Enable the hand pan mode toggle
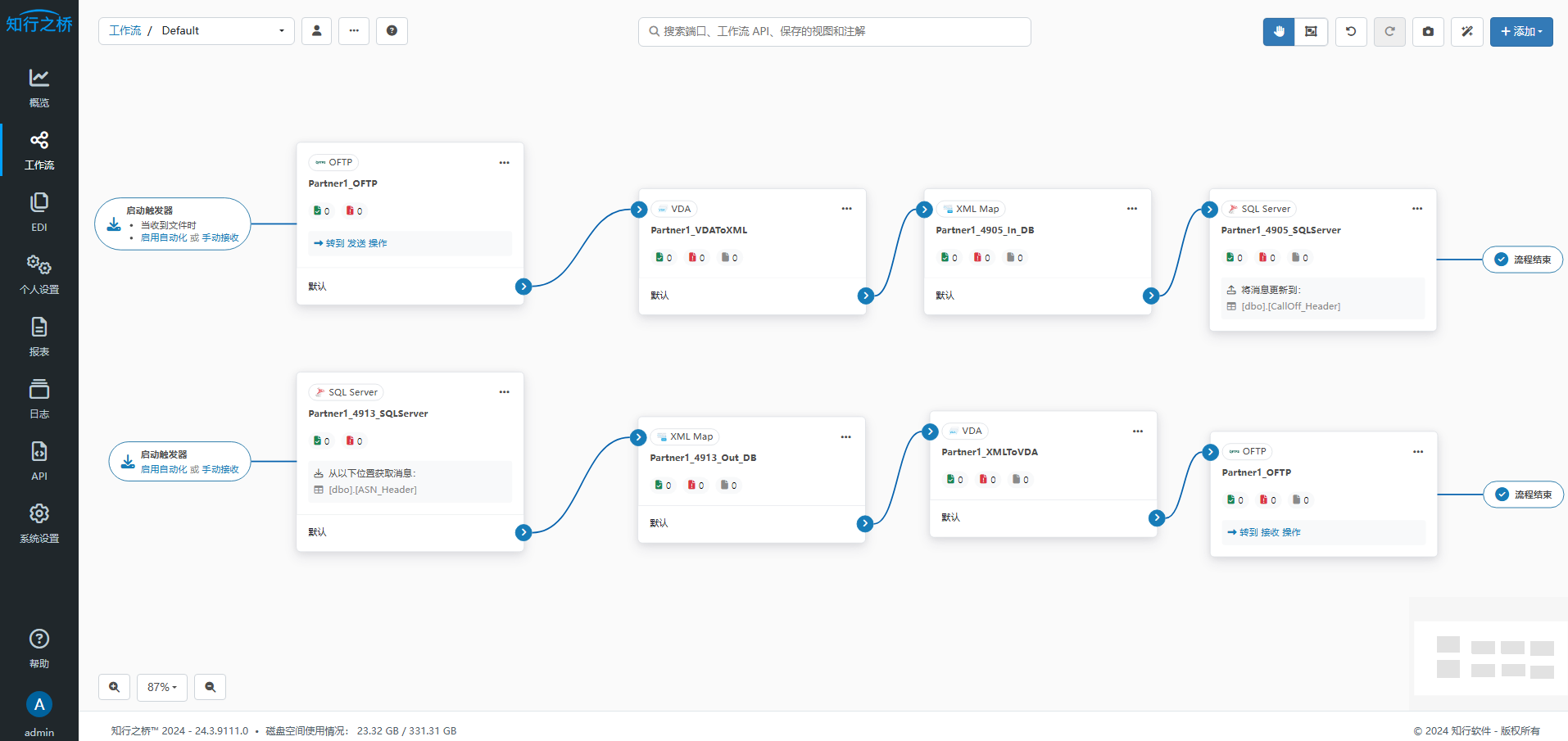 (1279, 31)
